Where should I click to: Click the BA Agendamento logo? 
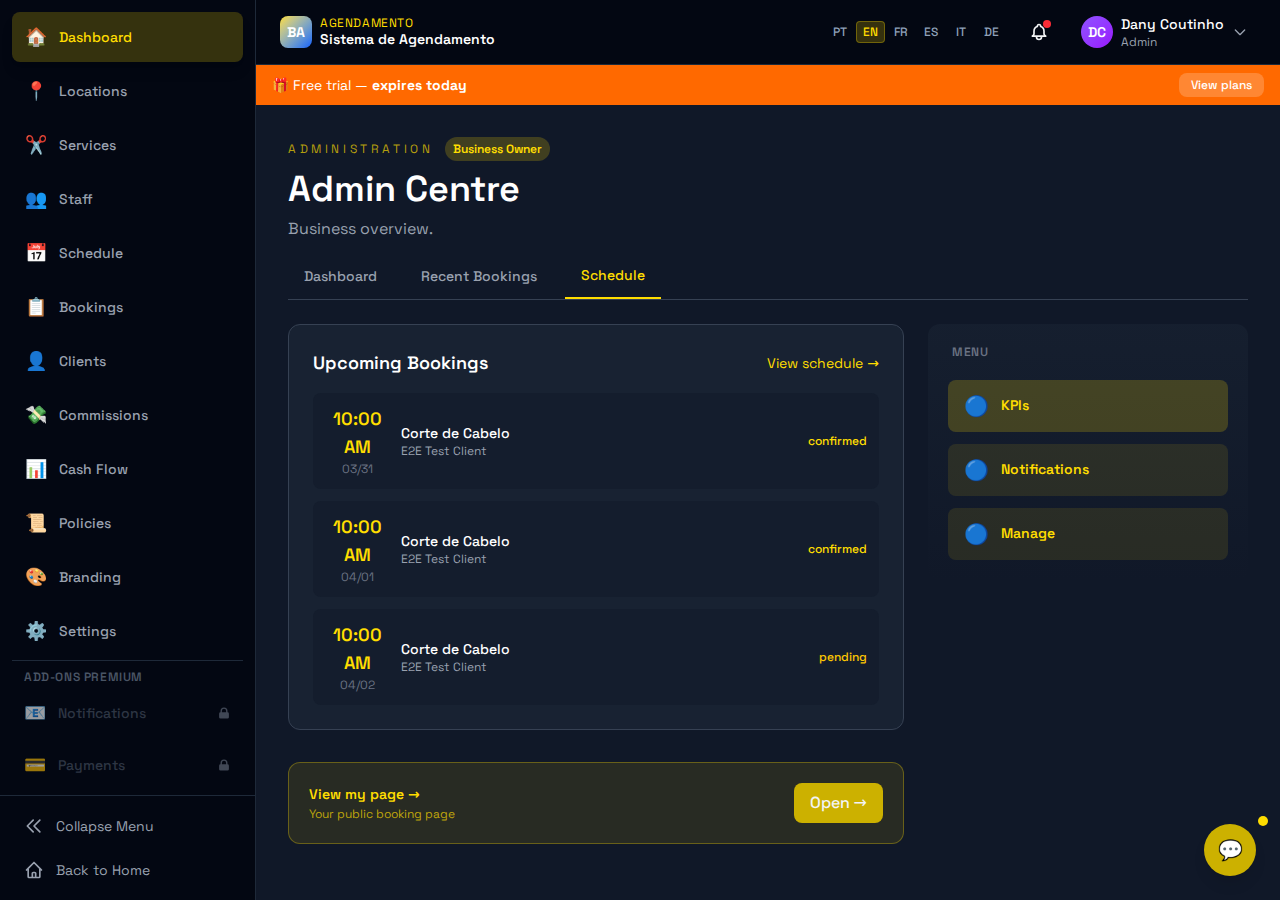296,32
